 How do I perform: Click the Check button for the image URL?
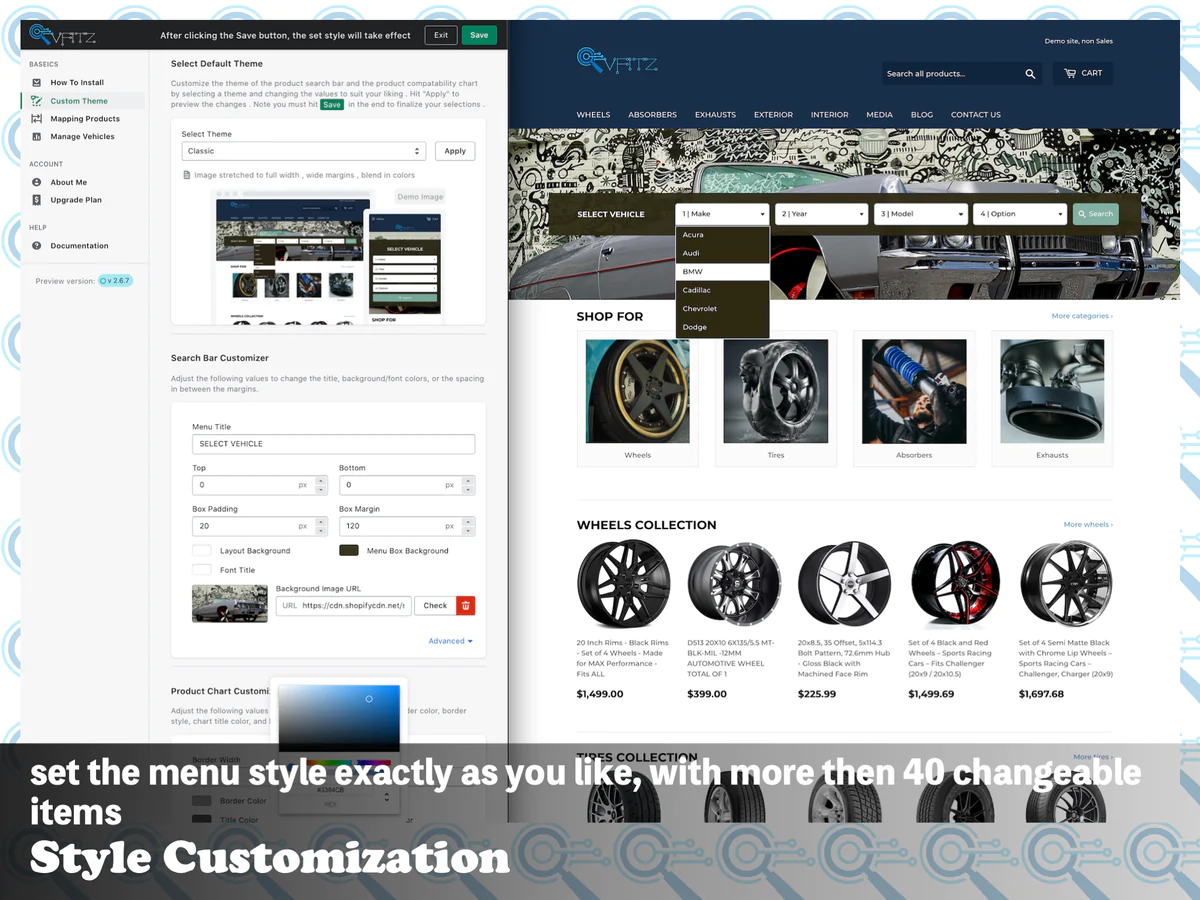tap(435, 605)
